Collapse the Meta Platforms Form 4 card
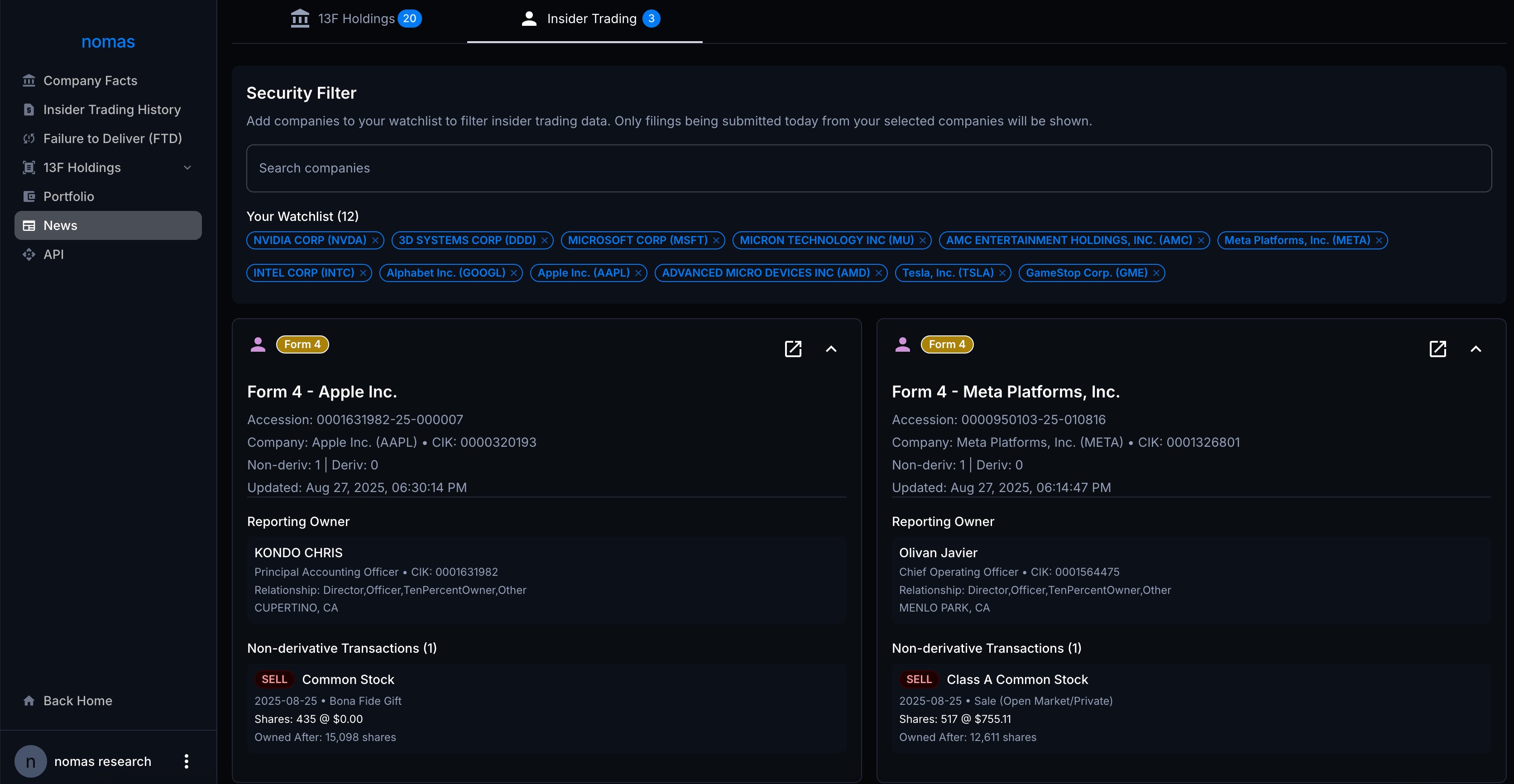 pos(1475,349)
